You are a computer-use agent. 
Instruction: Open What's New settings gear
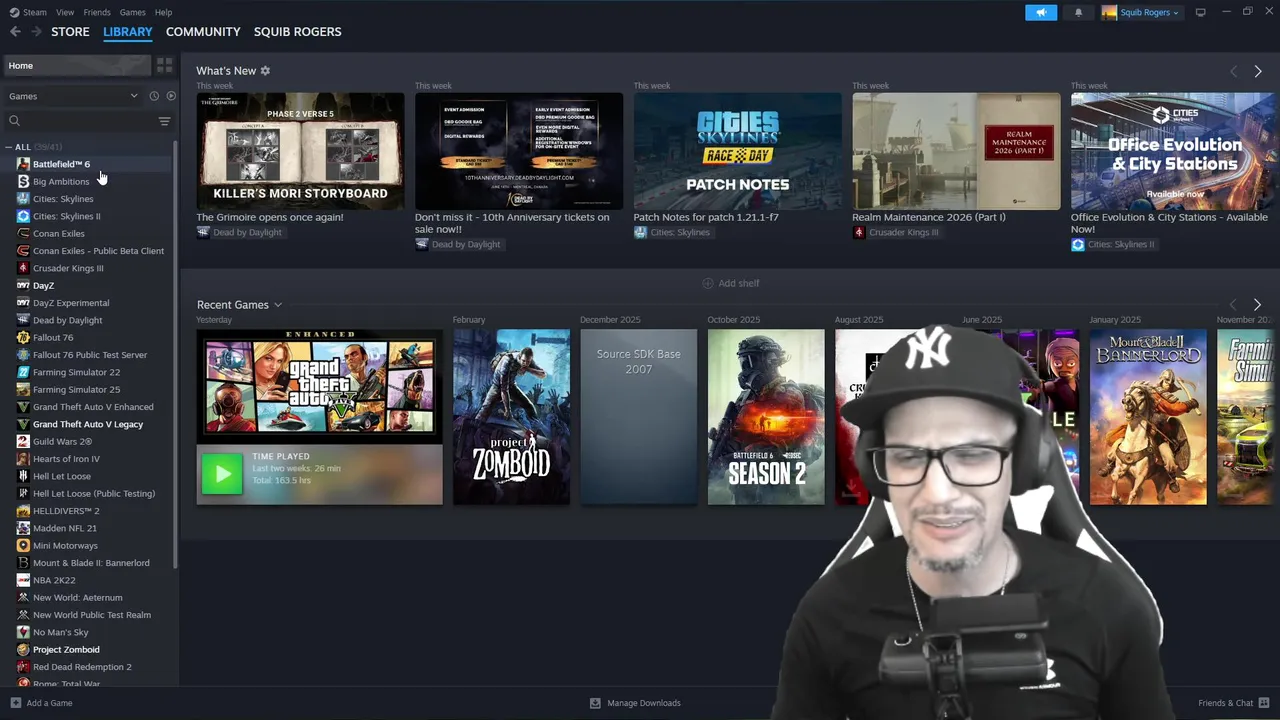click(265, 71)
